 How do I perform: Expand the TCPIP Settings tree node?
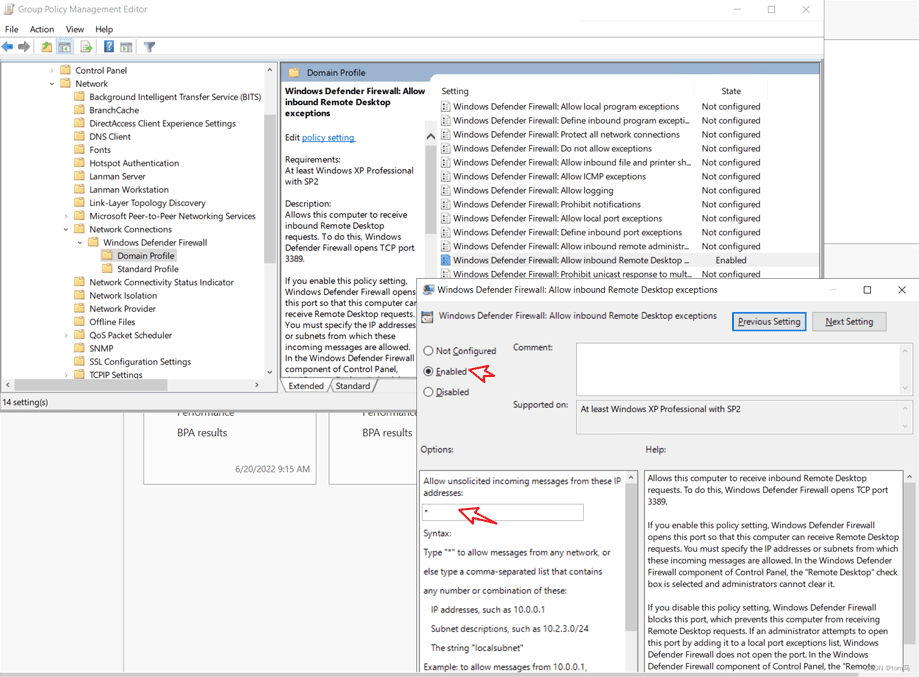pos(66,375)
